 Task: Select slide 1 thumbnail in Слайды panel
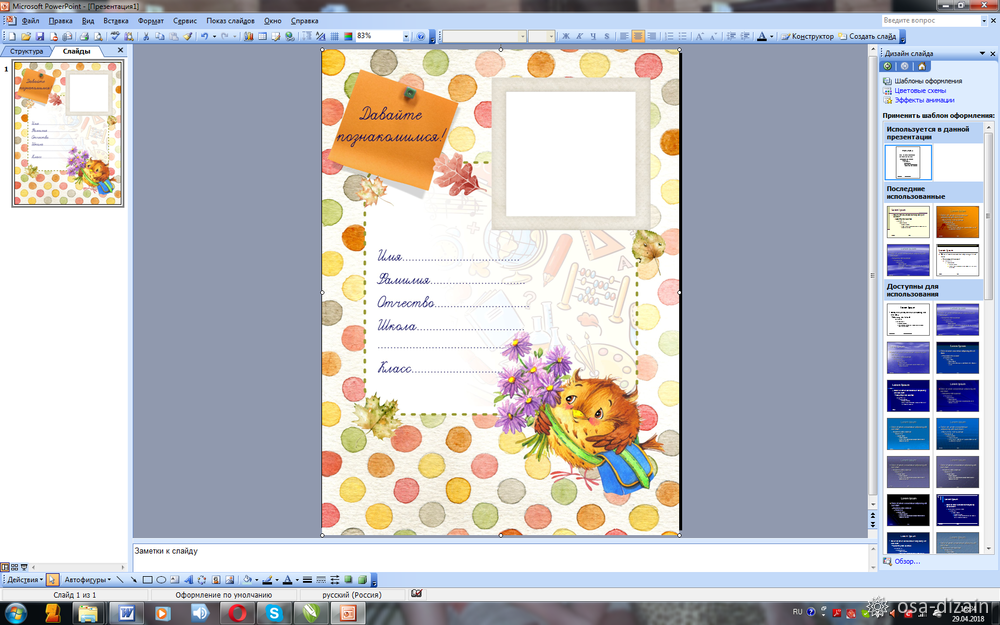tap(68, 134)
